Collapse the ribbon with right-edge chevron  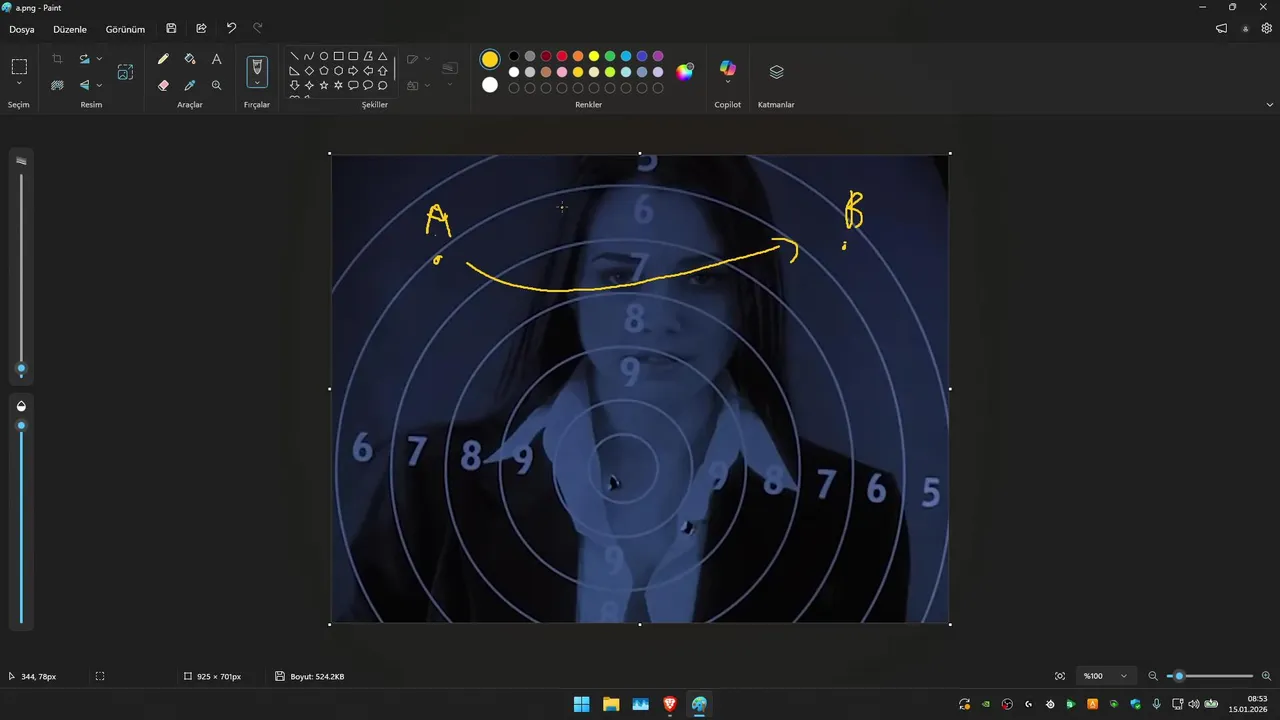tap(1270, 104)
